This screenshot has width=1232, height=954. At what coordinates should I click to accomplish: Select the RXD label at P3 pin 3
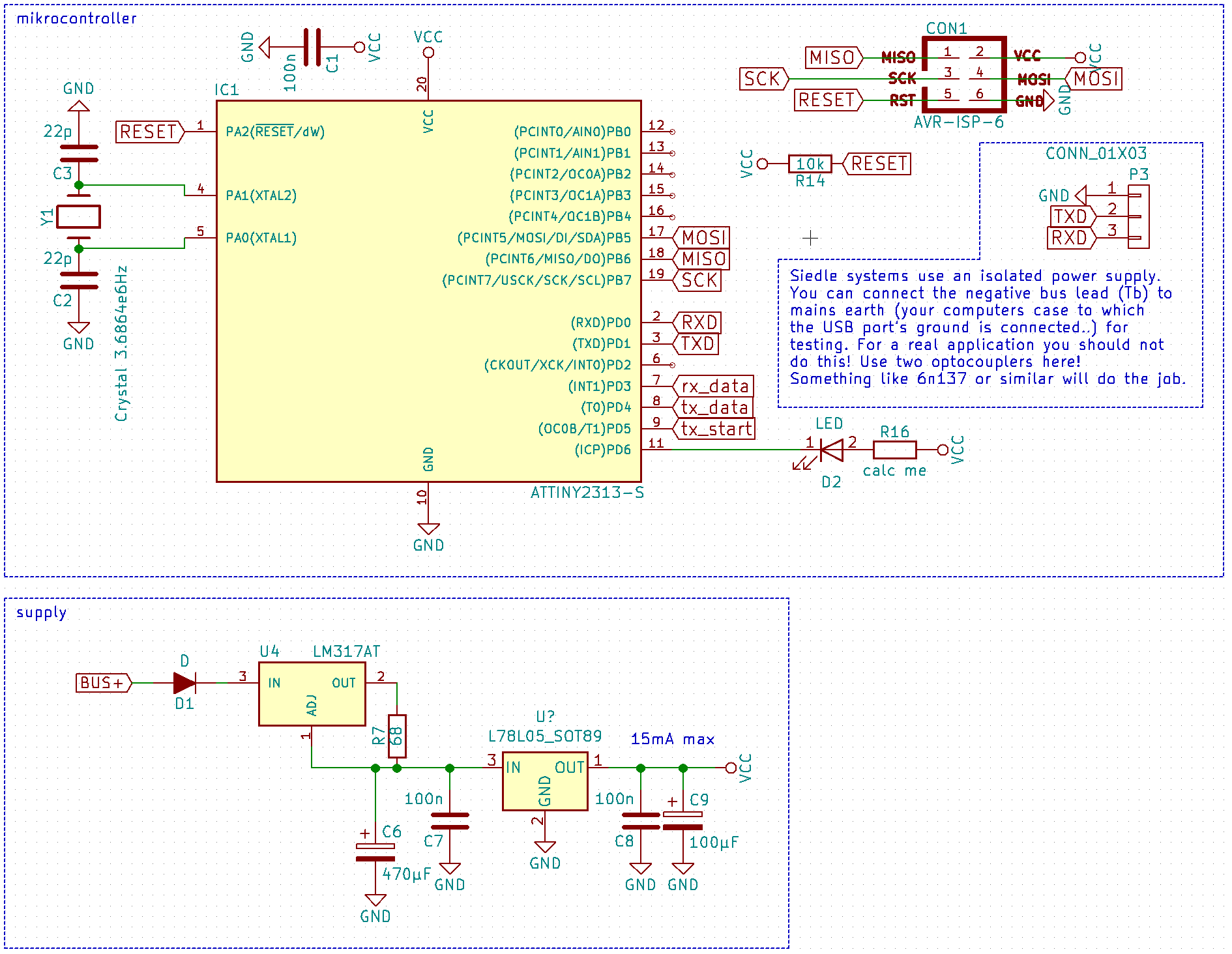(x=1072, y=237)
